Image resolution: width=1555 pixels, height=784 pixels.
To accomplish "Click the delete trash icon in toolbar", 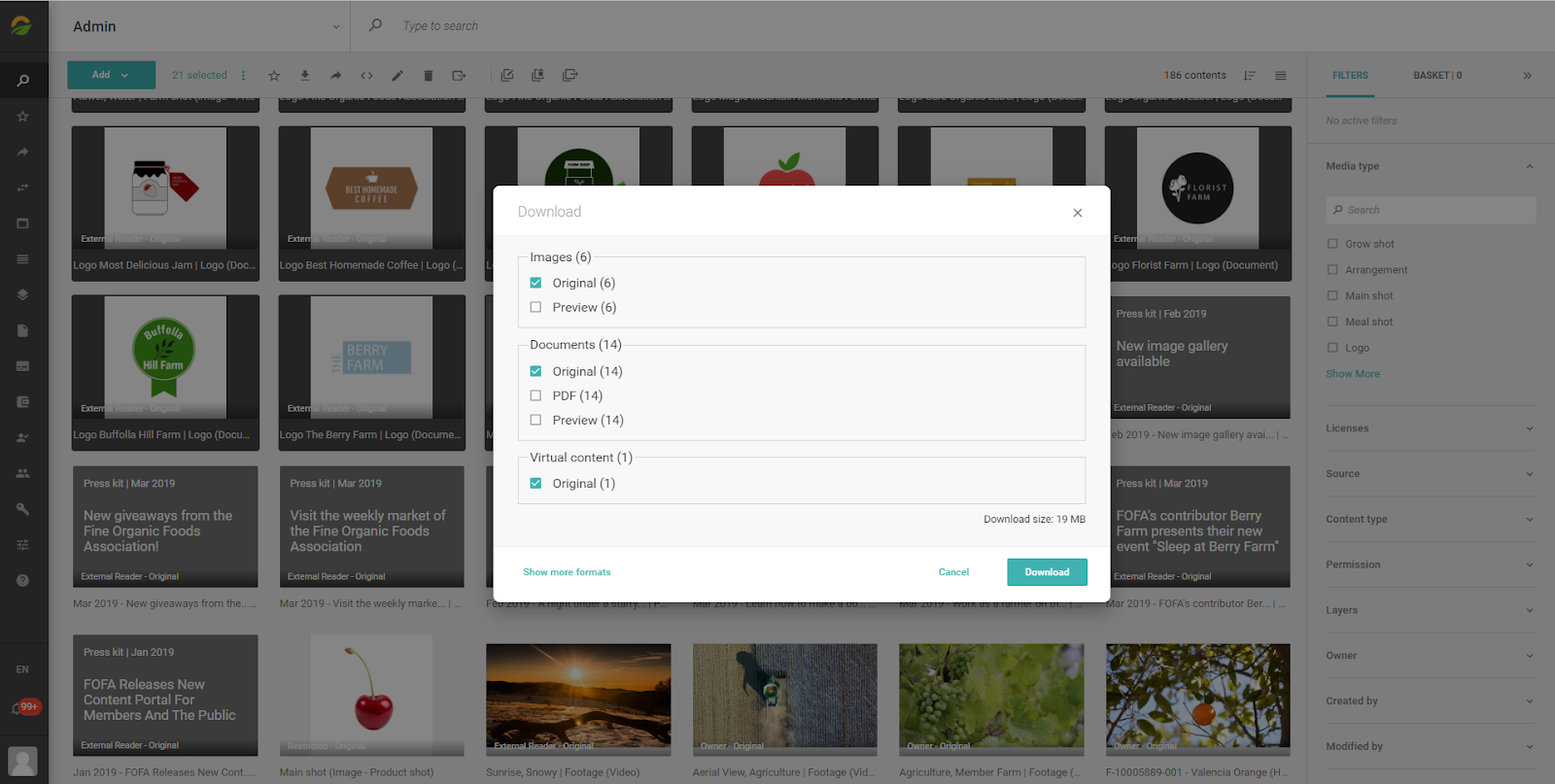I will pyautogui.click(x=428, y=75).
